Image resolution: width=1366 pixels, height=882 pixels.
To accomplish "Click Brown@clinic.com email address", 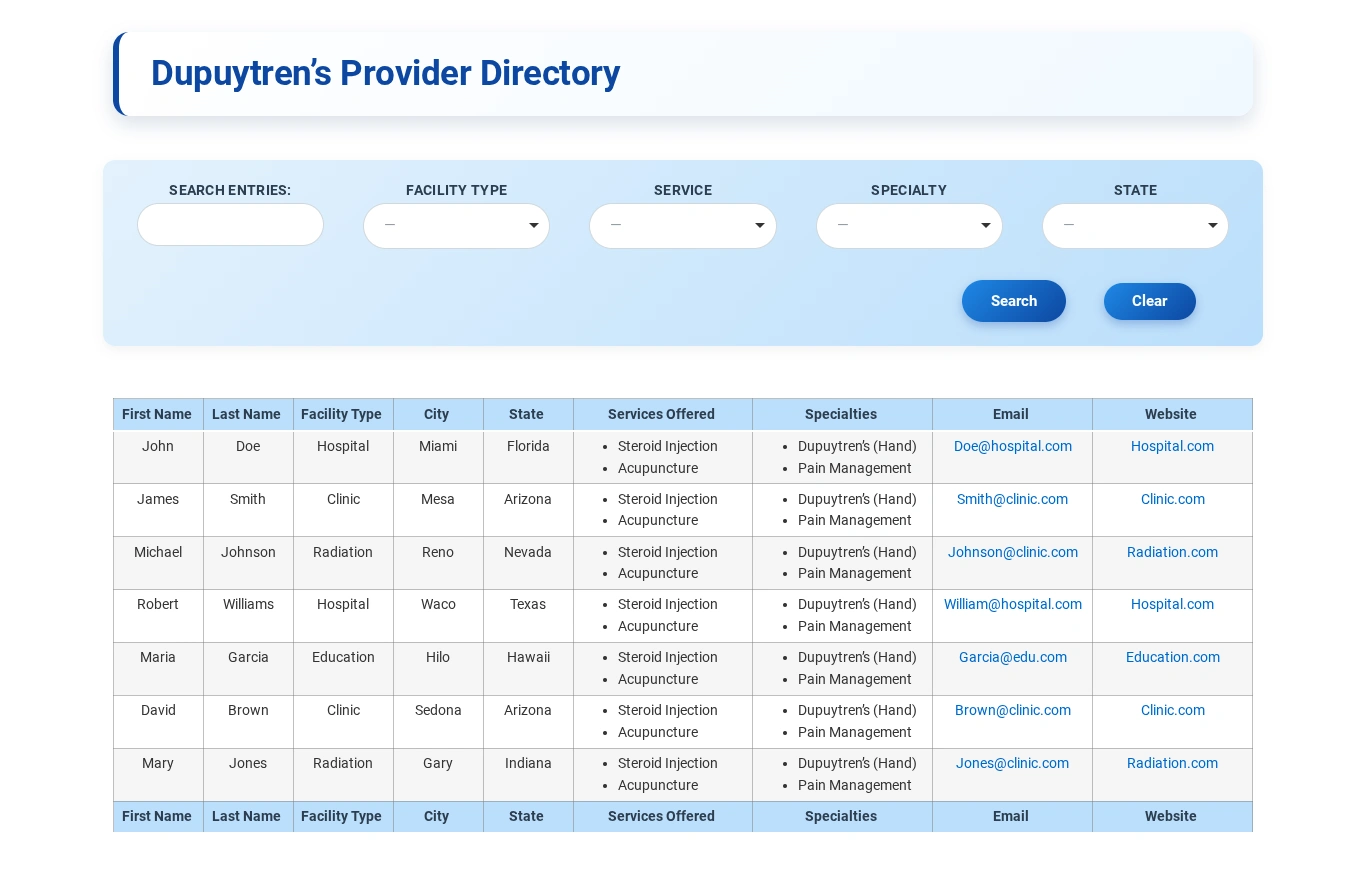I will pos(1013,710).
